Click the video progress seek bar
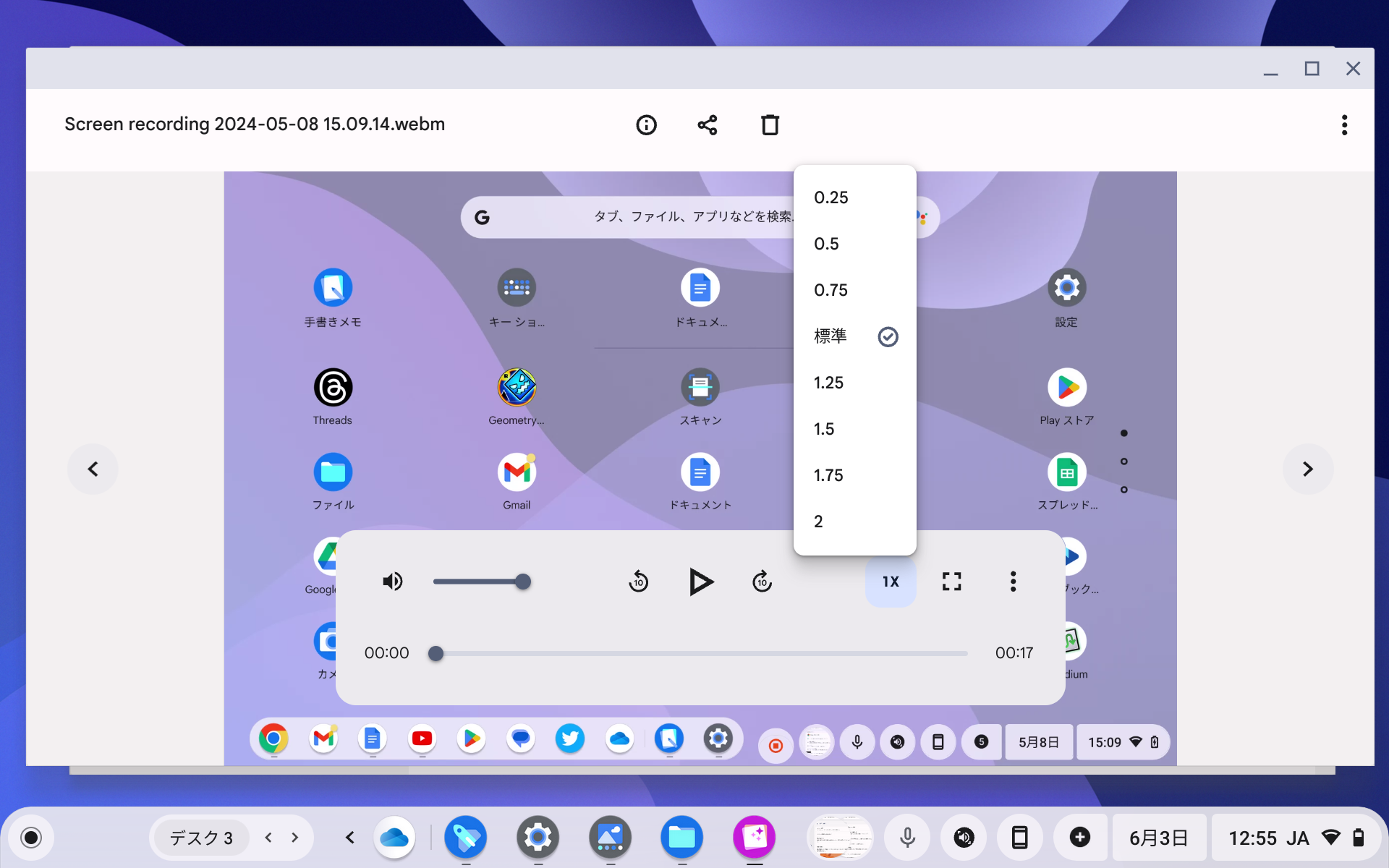The image size is (1389, 868). tap(700, 653)
